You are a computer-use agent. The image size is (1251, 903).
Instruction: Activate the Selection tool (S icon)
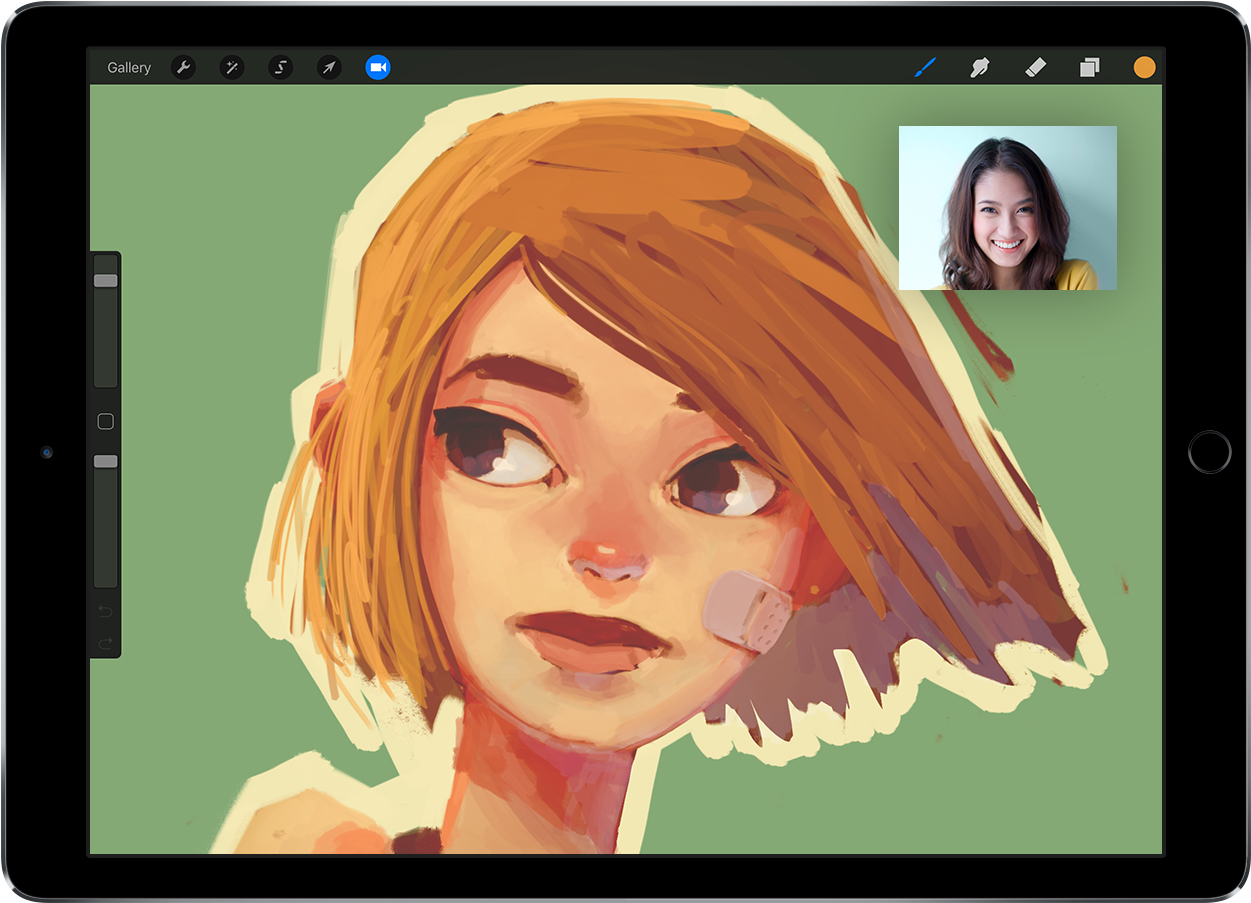click(x=280, y=67)
